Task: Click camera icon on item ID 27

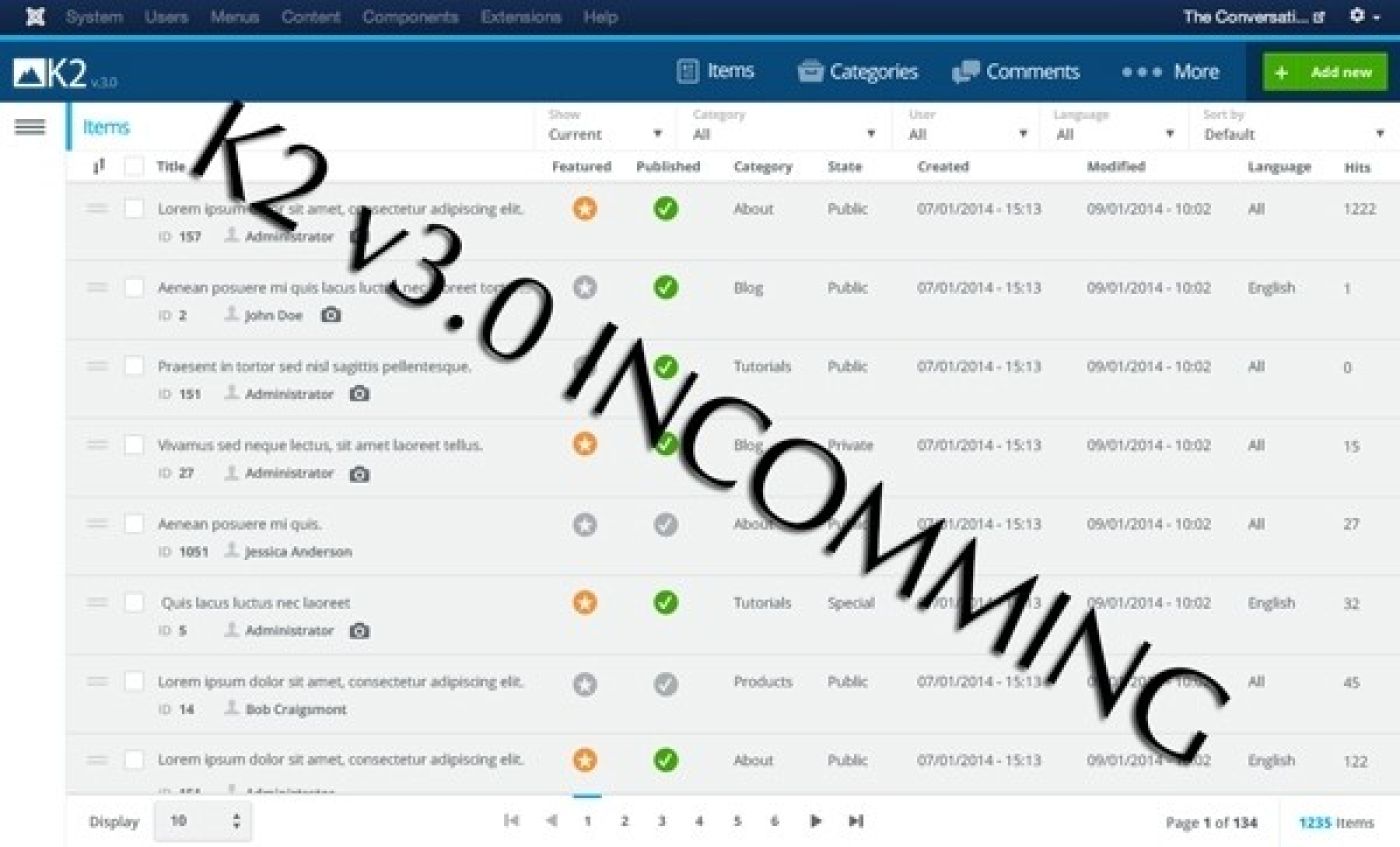Action: pyautogui.click(x=360, y=473)
